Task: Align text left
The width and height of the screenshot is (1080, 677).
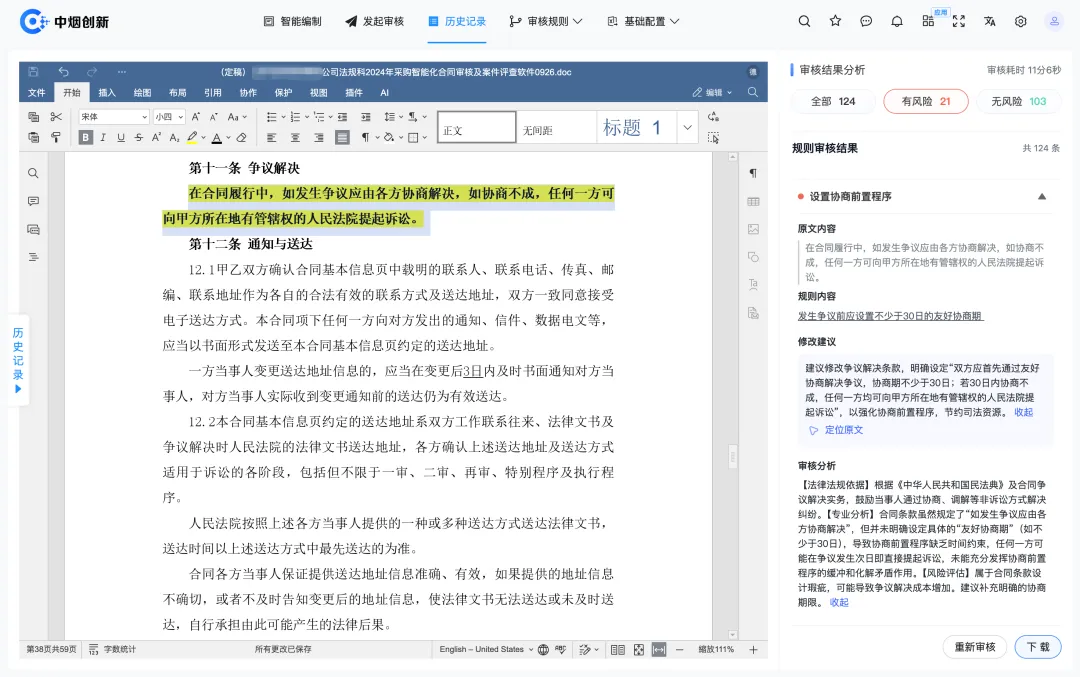Action: (x=271, y=138)
